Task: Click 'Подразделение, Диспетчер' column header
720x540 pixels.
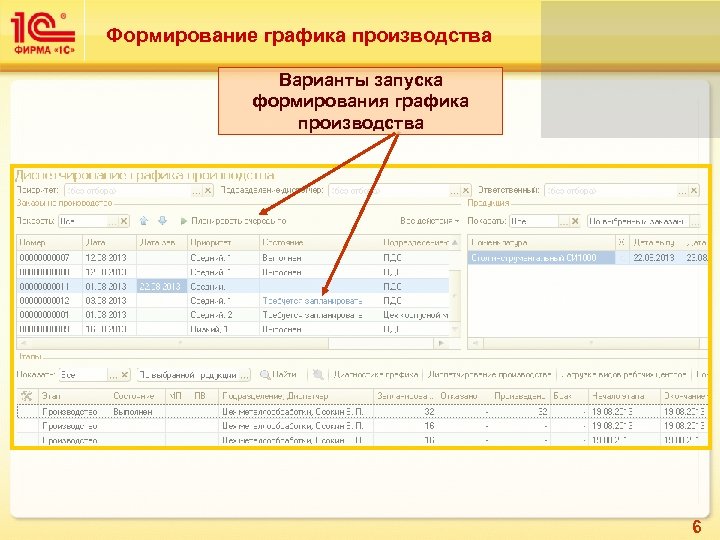Action: [296, 396]
